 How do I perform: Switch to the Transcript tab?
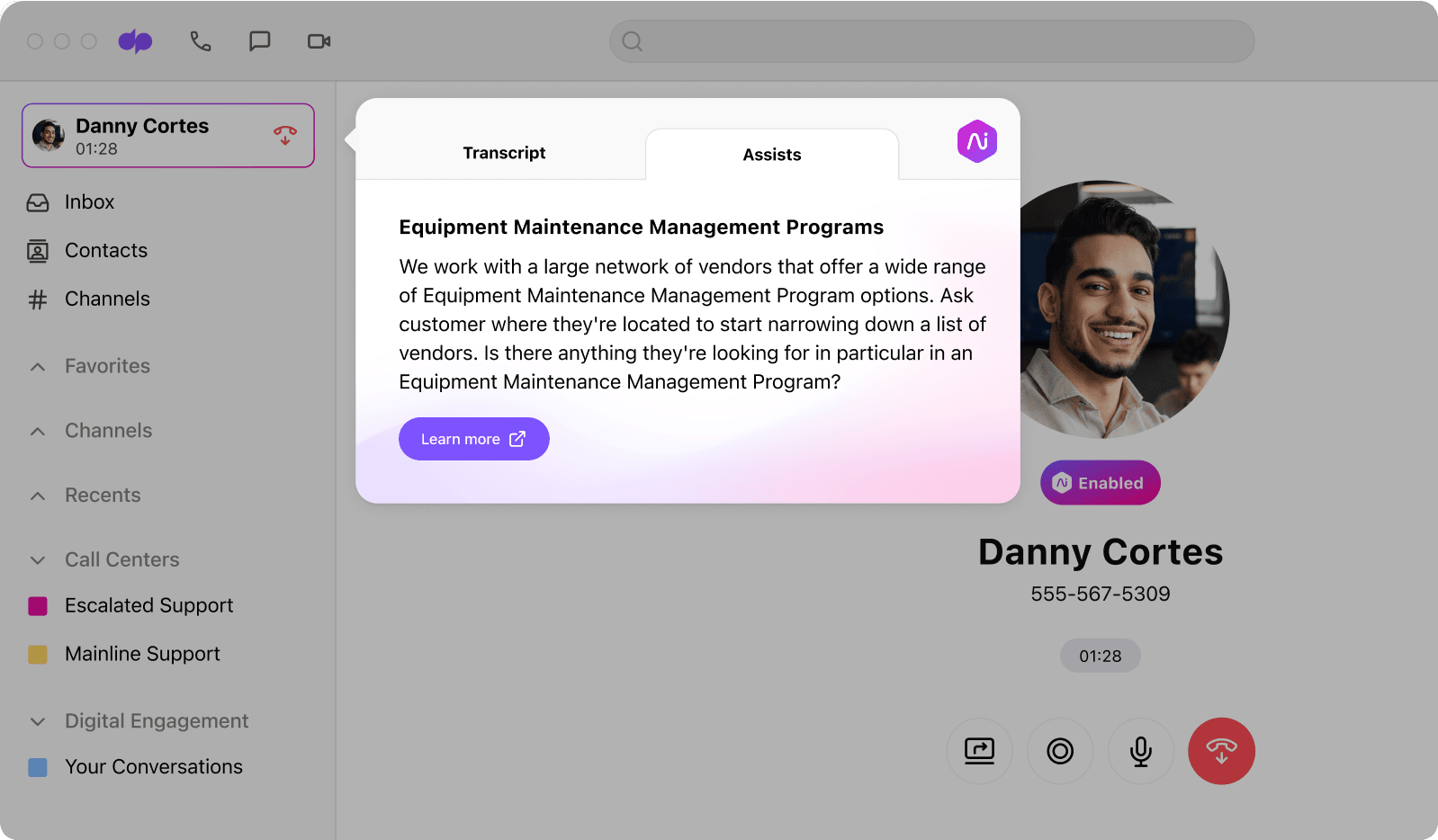pyautogui.click(x=504, y=154)
